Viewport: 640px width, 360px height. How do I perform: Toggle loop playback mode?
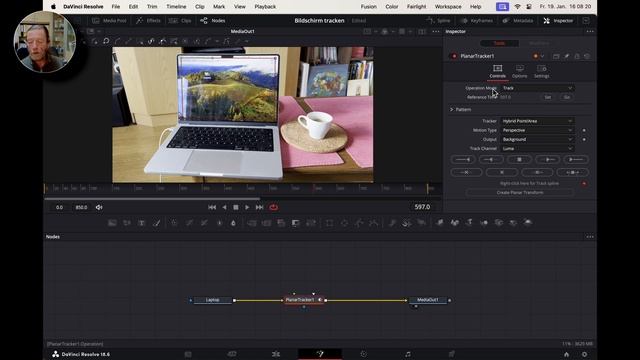tap(273, 207)
